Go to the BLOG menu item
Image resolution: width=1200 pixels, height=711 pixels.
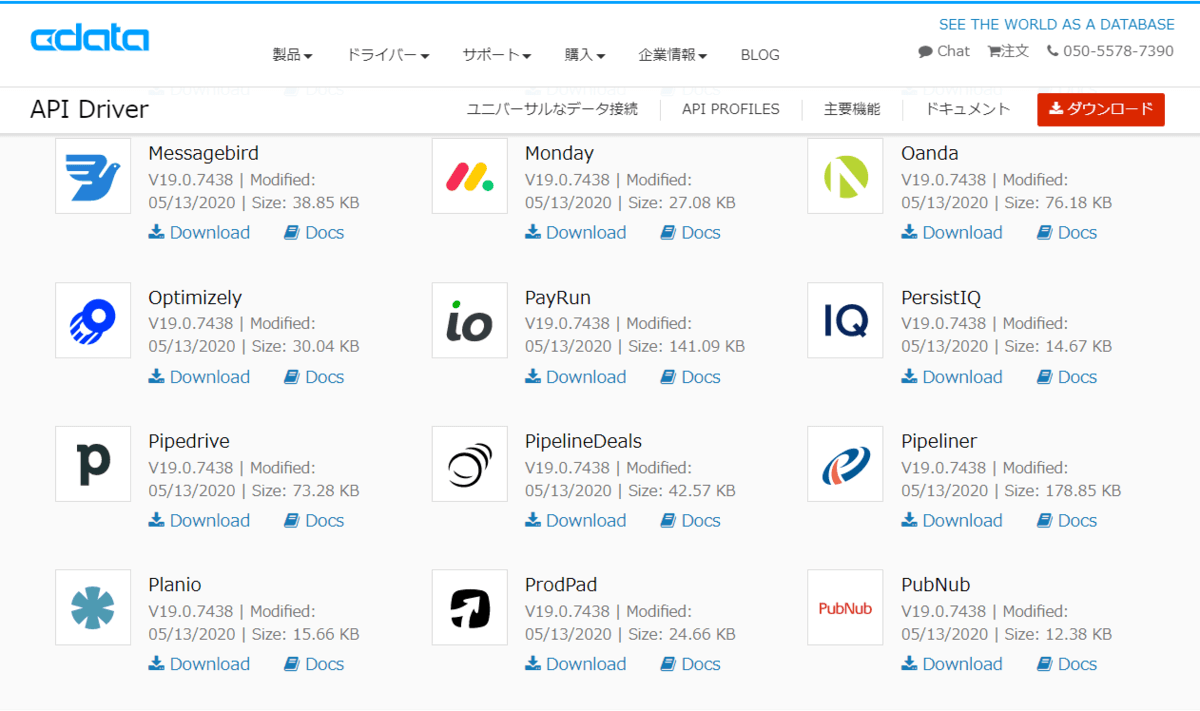tap(760, 55)
